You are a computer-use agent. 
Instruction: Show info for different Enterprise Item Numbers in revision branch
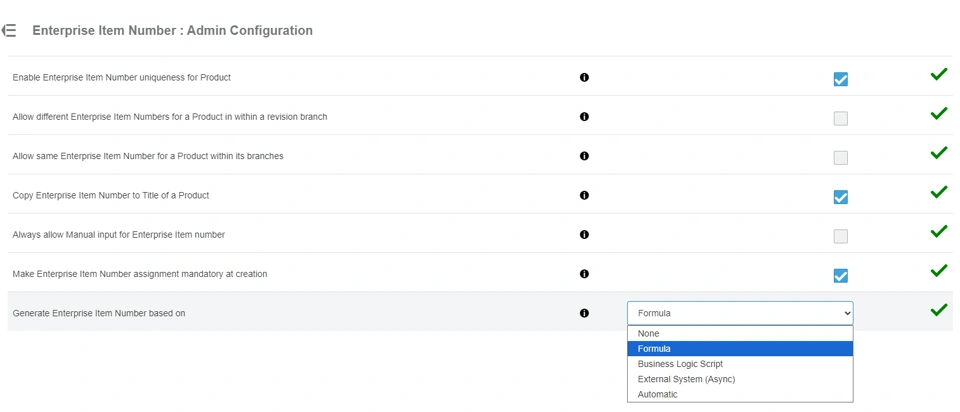585,117
